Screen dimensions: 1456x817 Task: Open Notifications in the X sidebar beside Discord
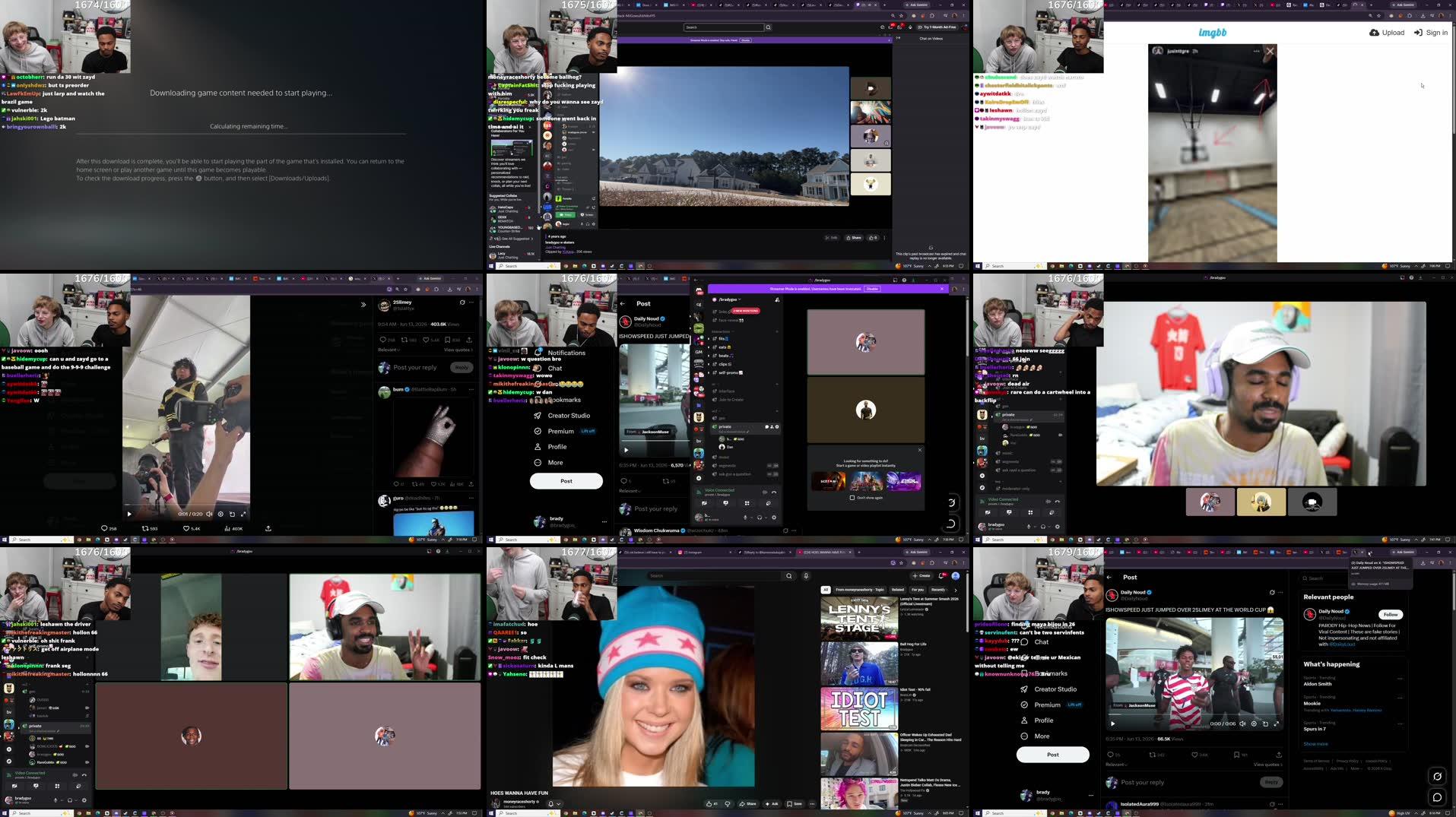pos(560,353)
